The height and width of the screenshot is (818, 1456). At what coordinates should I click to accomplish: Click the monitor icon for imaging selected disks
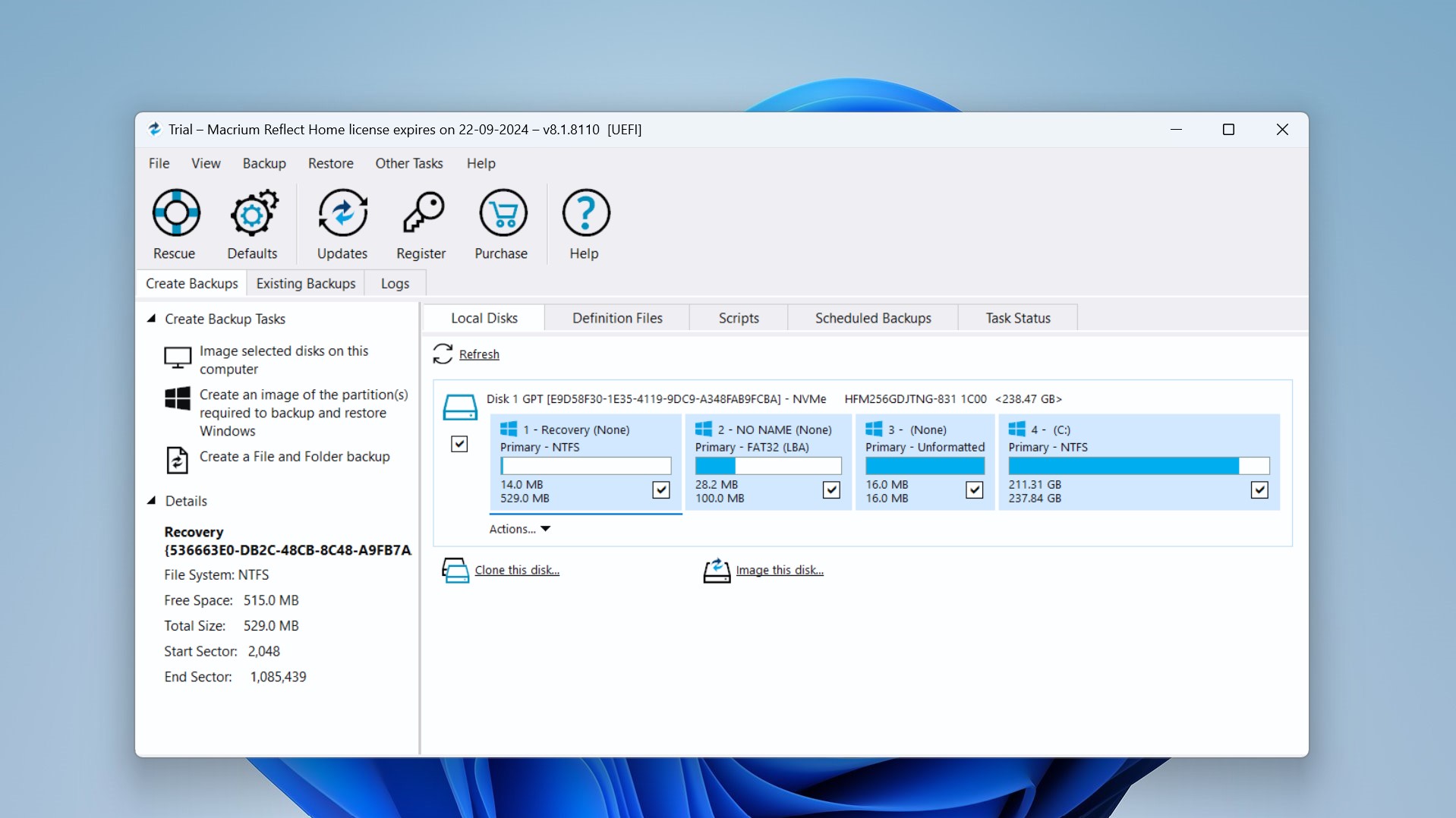[x=178, y=357]
